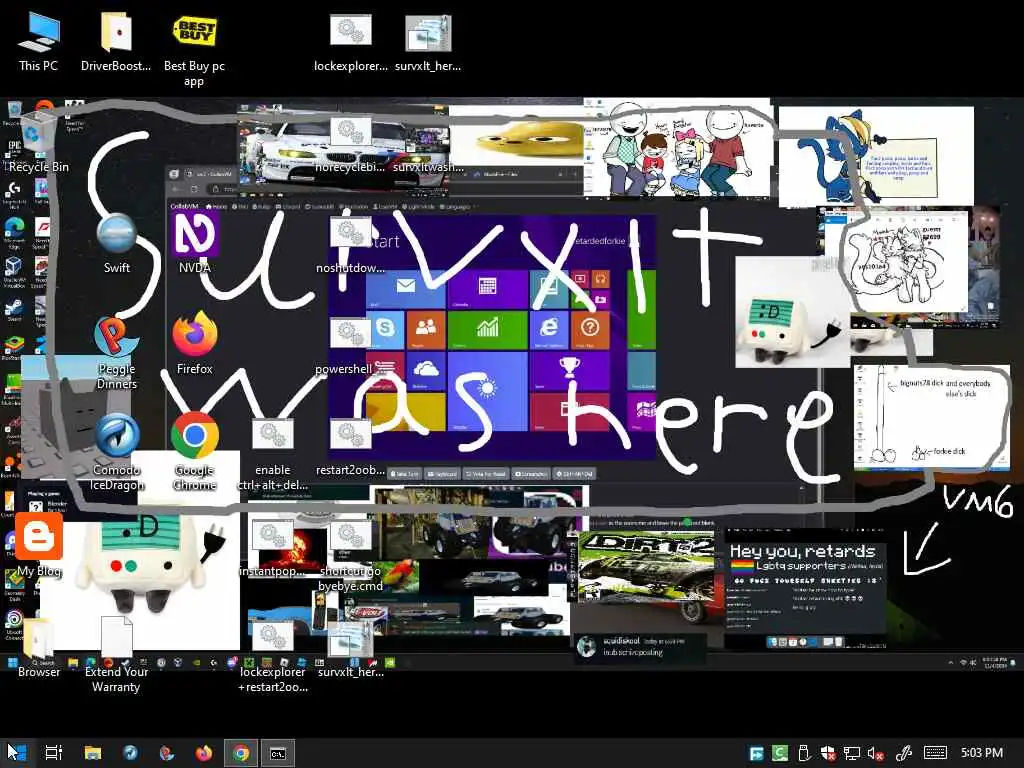Show the touch keyboard

pos(935,754)
